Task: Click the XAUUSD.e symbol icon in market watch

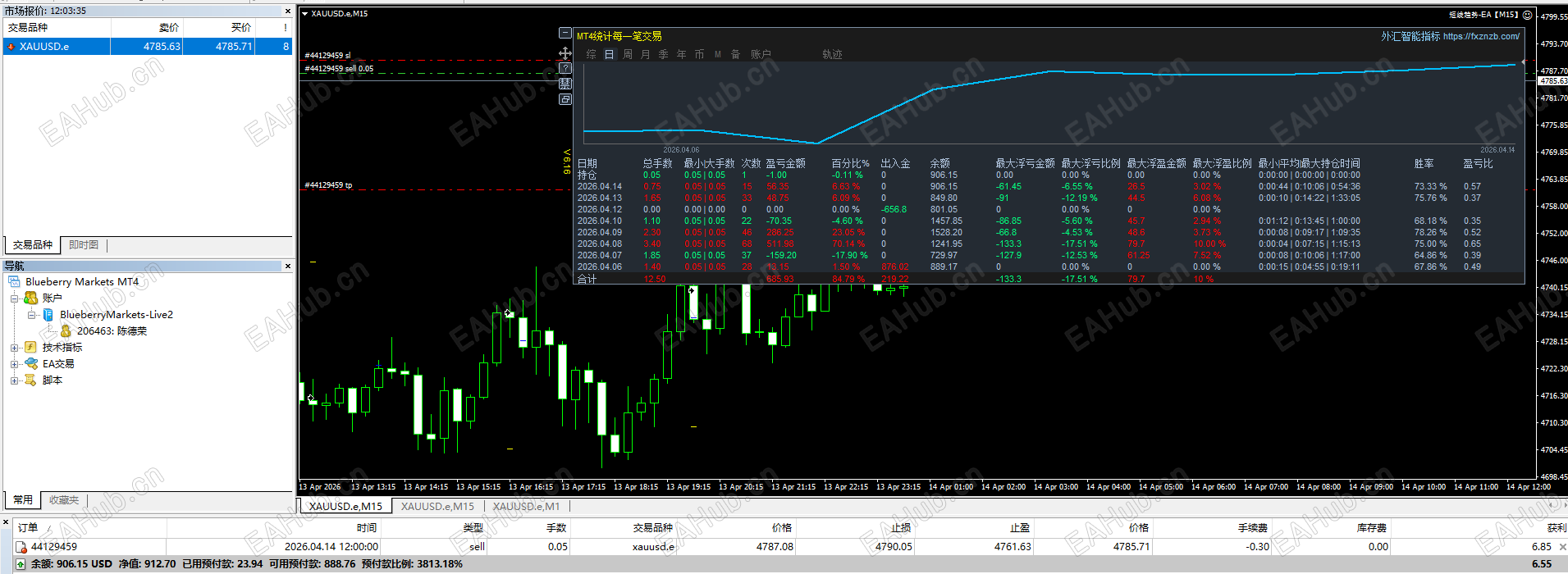Action: tap(11, 47)
